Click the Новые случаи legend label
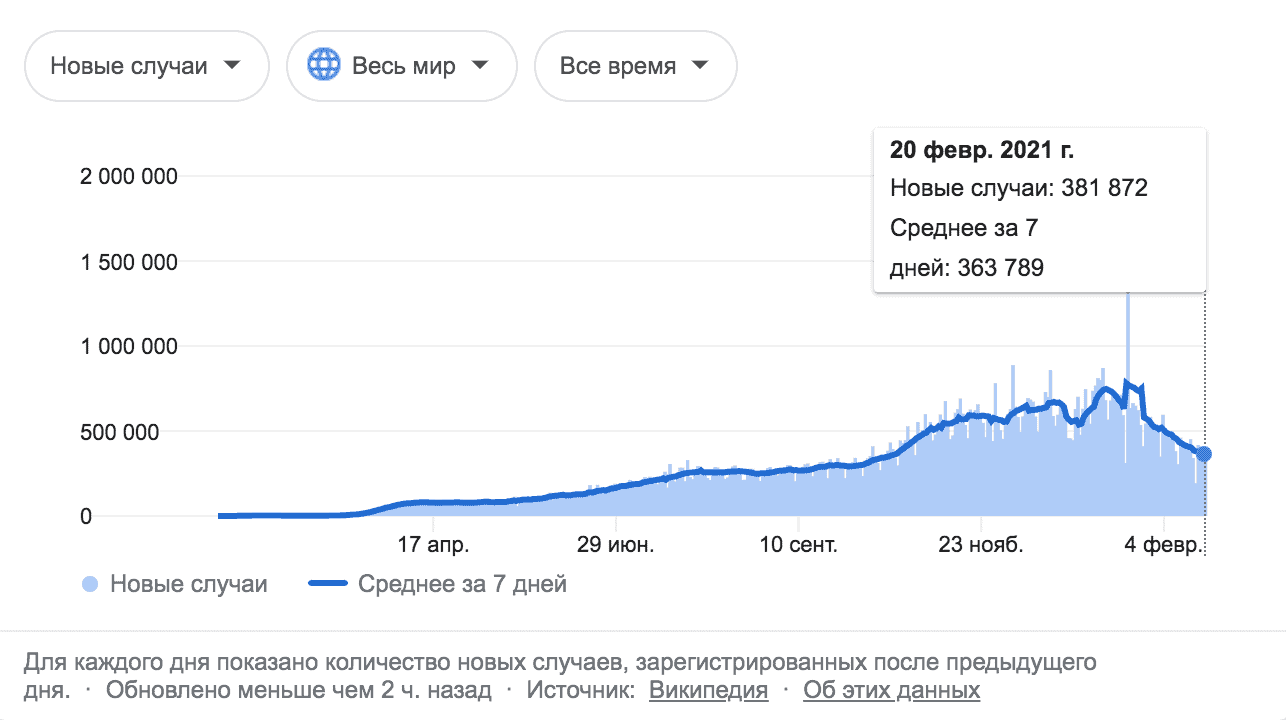Screen dimensions: 1286x720 point(189,584)
